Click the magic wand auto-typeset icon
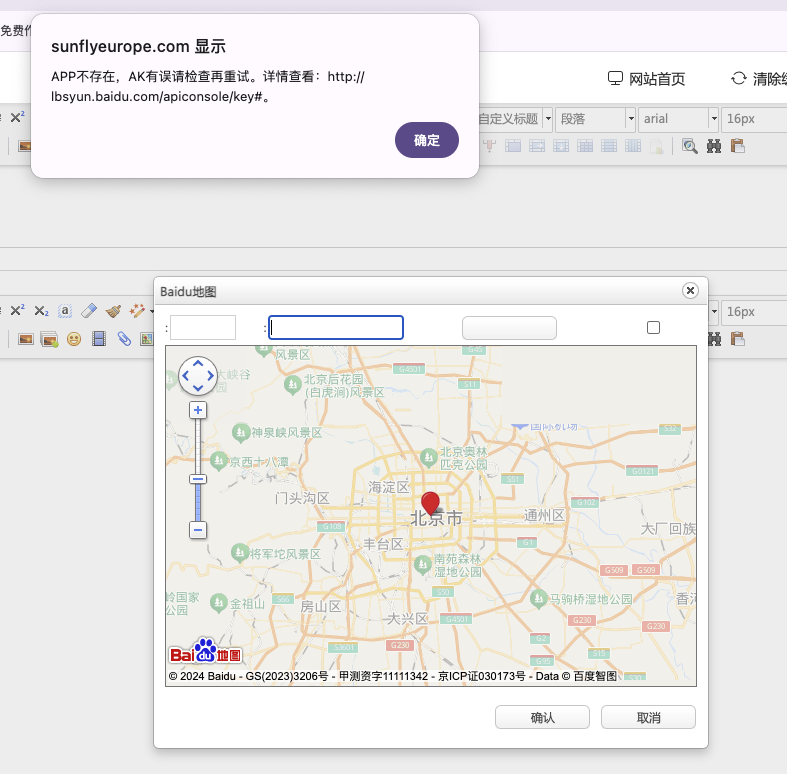Viewport: 787px width, 774px height. [137, 311]
